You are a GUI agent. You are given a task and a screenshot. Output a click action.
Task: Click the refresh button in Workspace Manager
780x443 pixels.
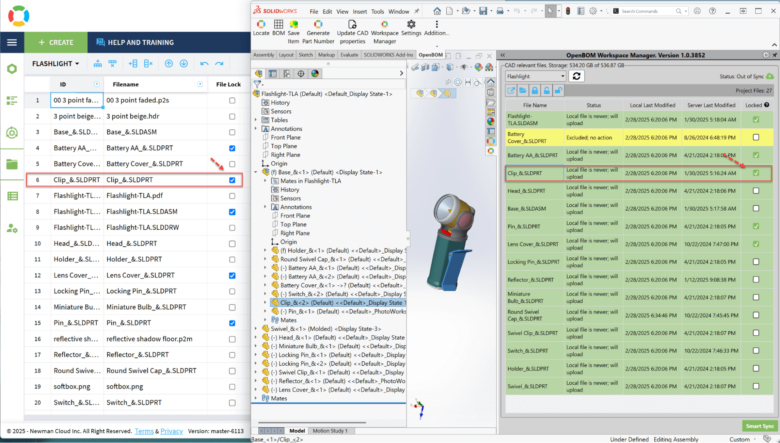click(577, 76)
